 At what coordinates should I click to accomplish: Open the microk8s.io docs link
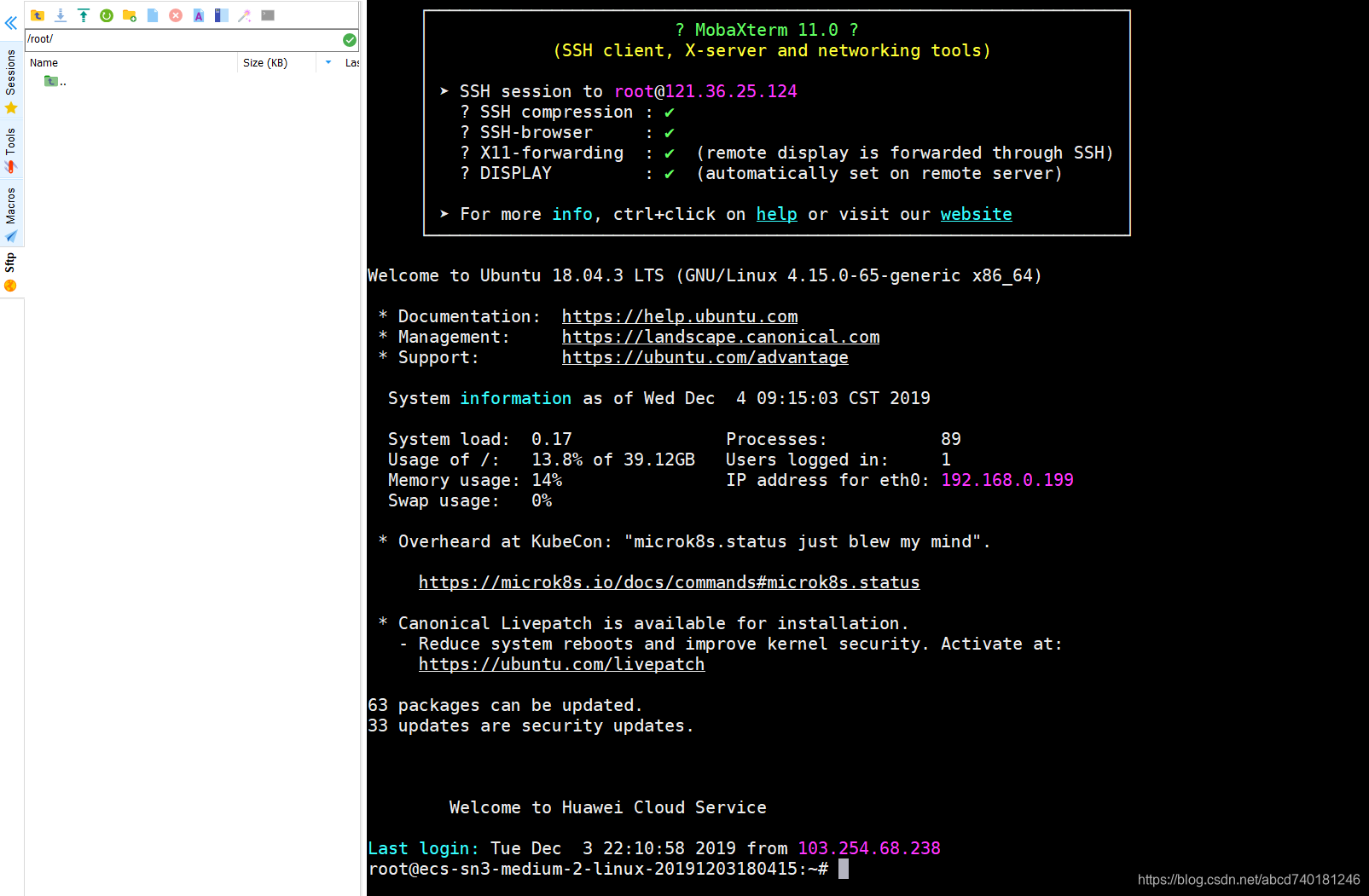coord(669,582)
